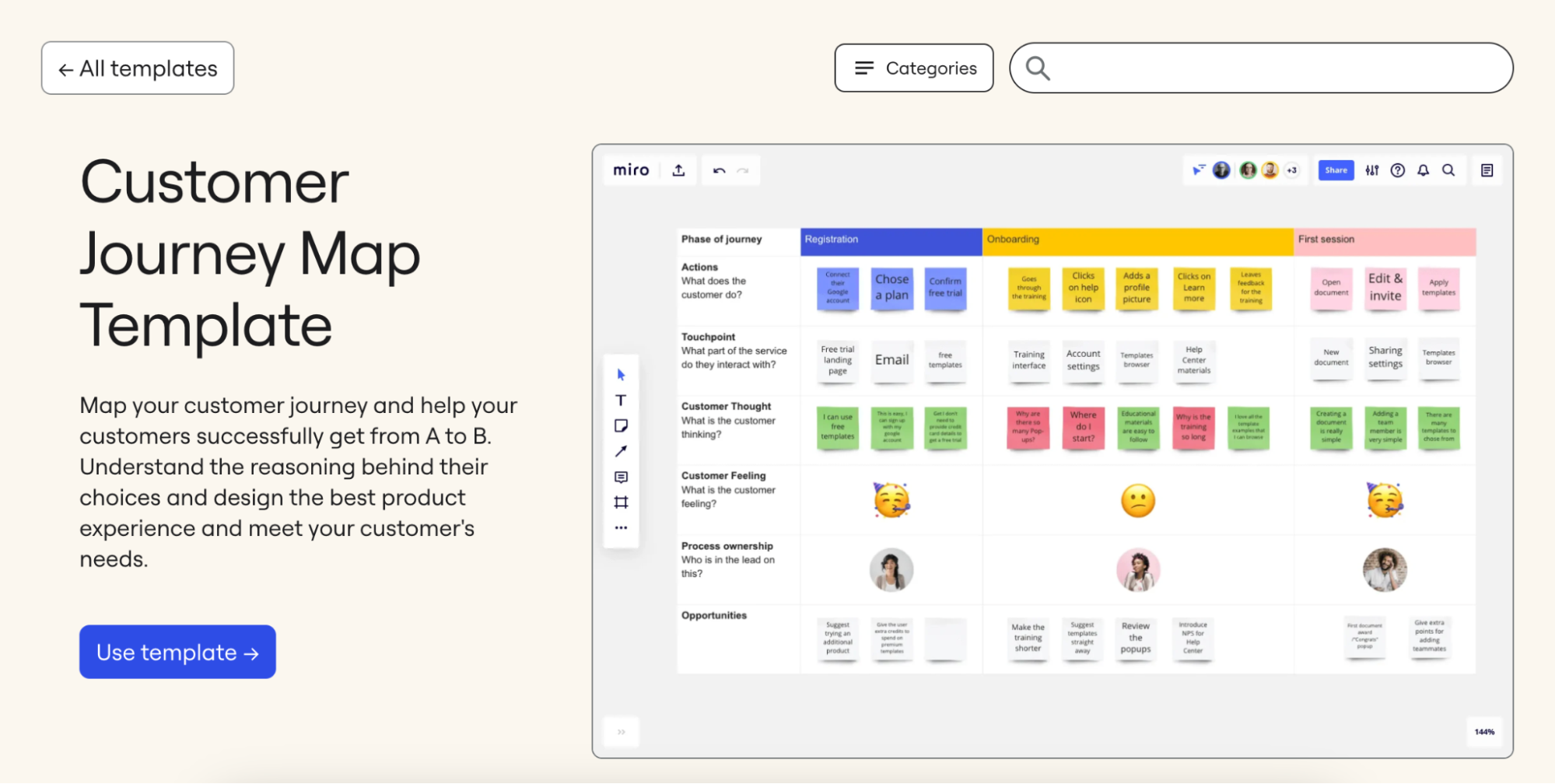Undo the last board action
This screenshot has height=784, width=1555.
pos(719,170)
